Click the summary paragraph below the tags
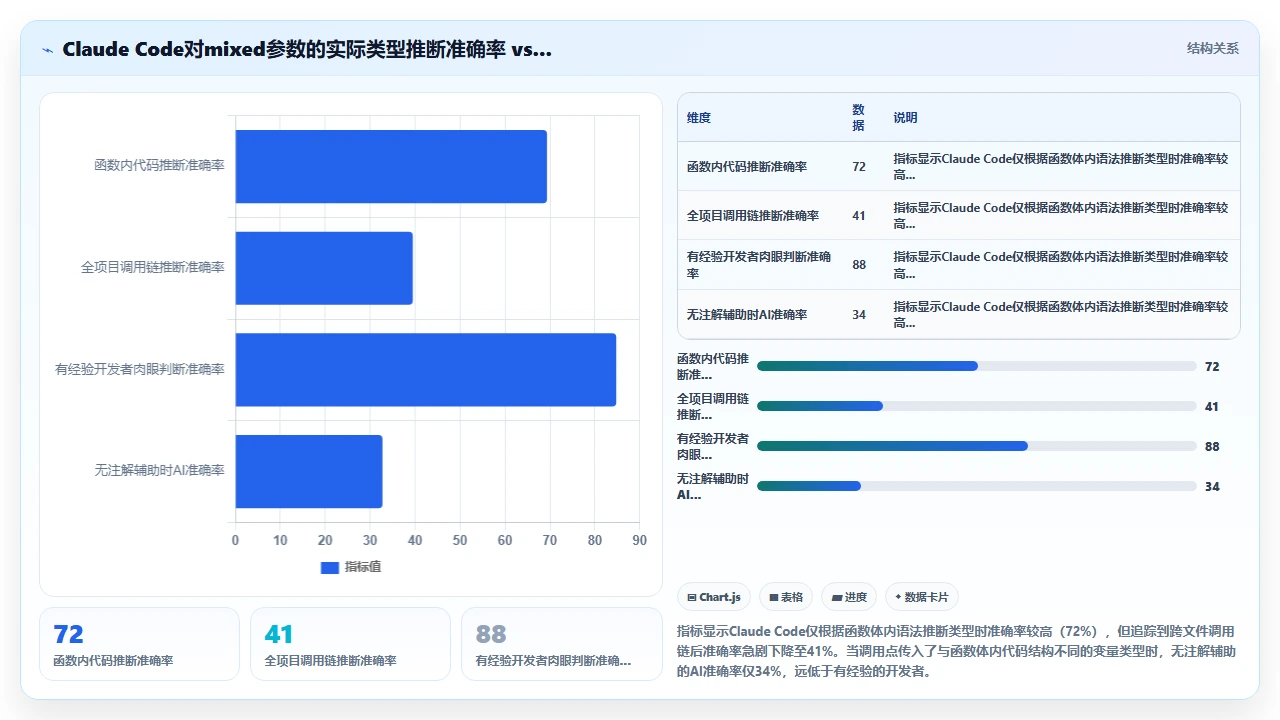This screenshot has height=720, width=1280. click(x=958, y=651)
